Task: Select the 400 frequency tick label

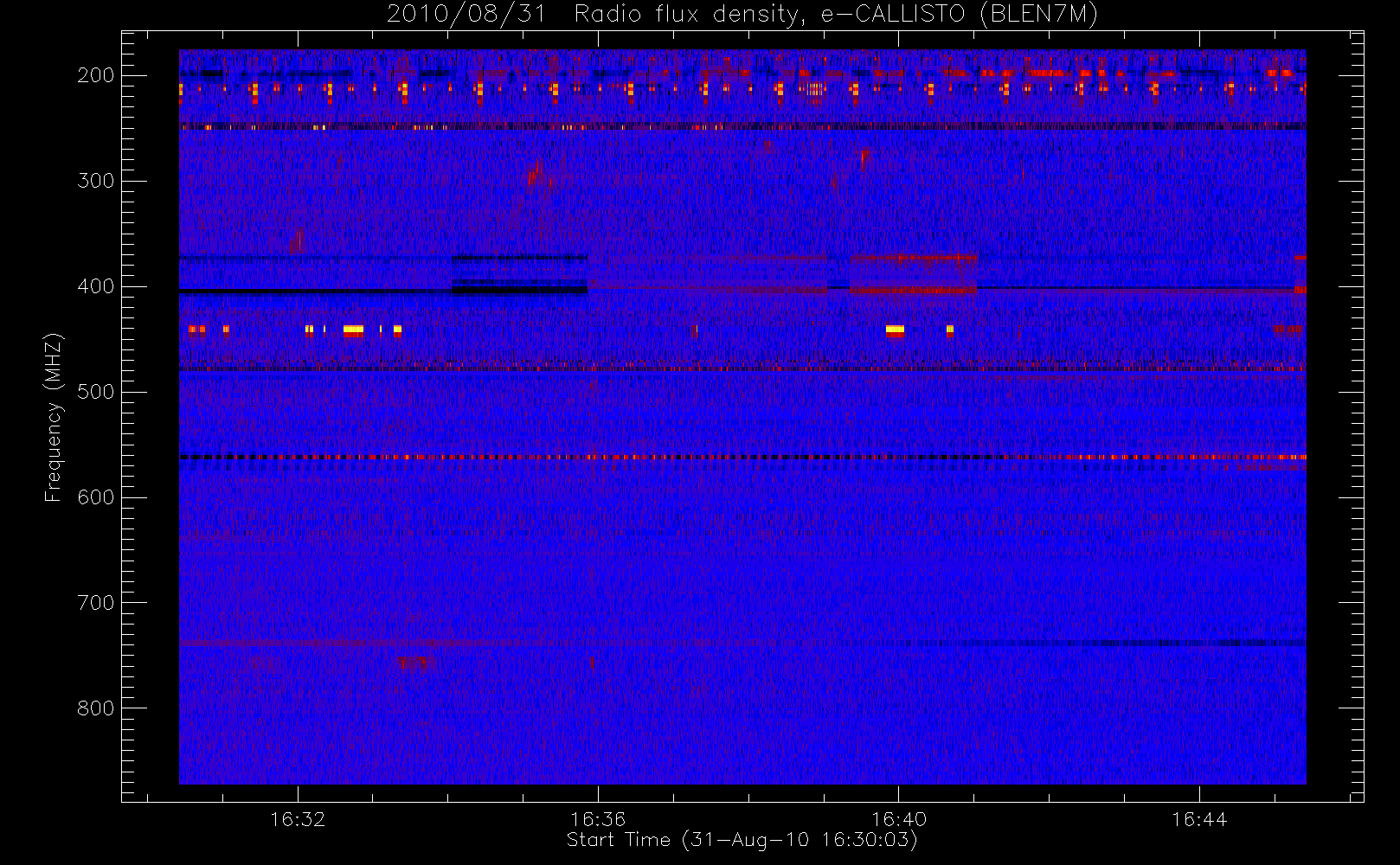Action: pos(96,286)
